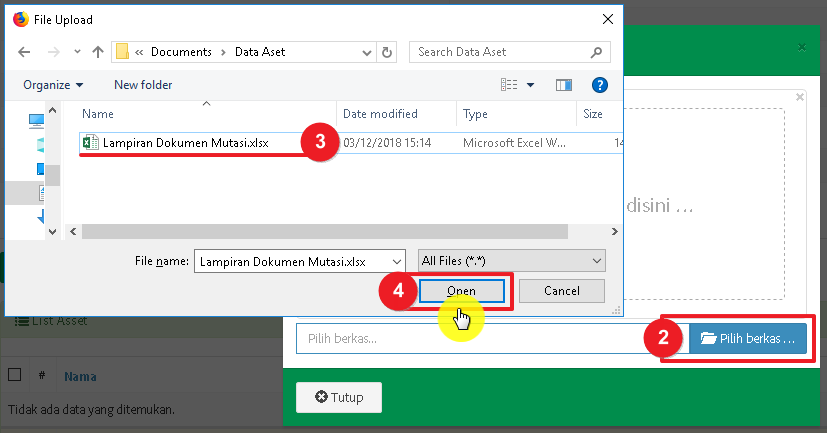Click the search magnifier icon
This screenshot has height=433, width=827.
[596, 52]
